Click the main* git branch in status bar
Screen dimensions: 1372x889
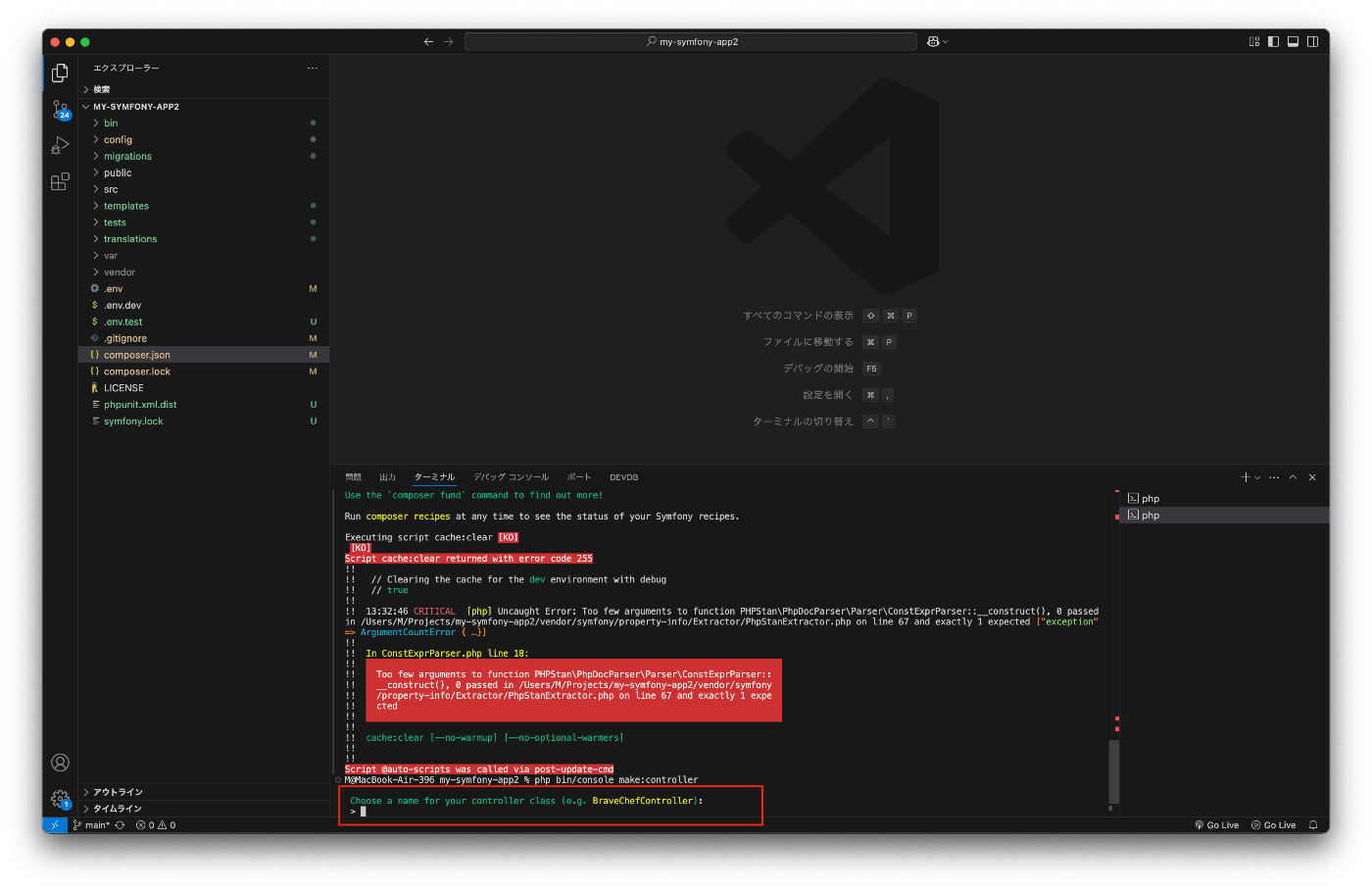[x=91, y=825]
